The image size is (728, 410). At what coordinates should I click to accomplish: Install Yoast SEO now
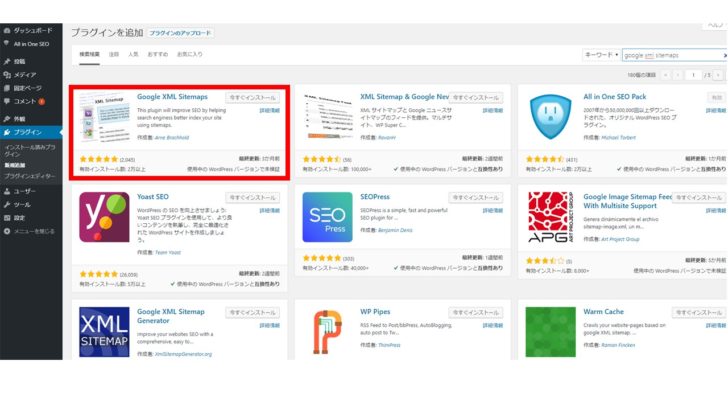(x=253, y=197)
